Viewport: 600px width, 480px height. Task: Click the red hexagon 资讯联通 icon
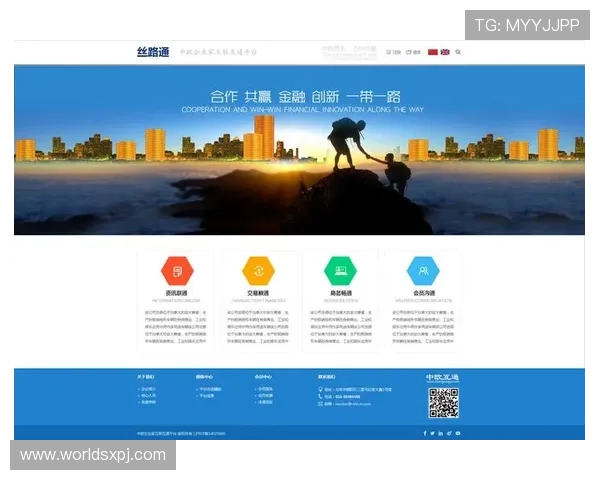(177, 271)
